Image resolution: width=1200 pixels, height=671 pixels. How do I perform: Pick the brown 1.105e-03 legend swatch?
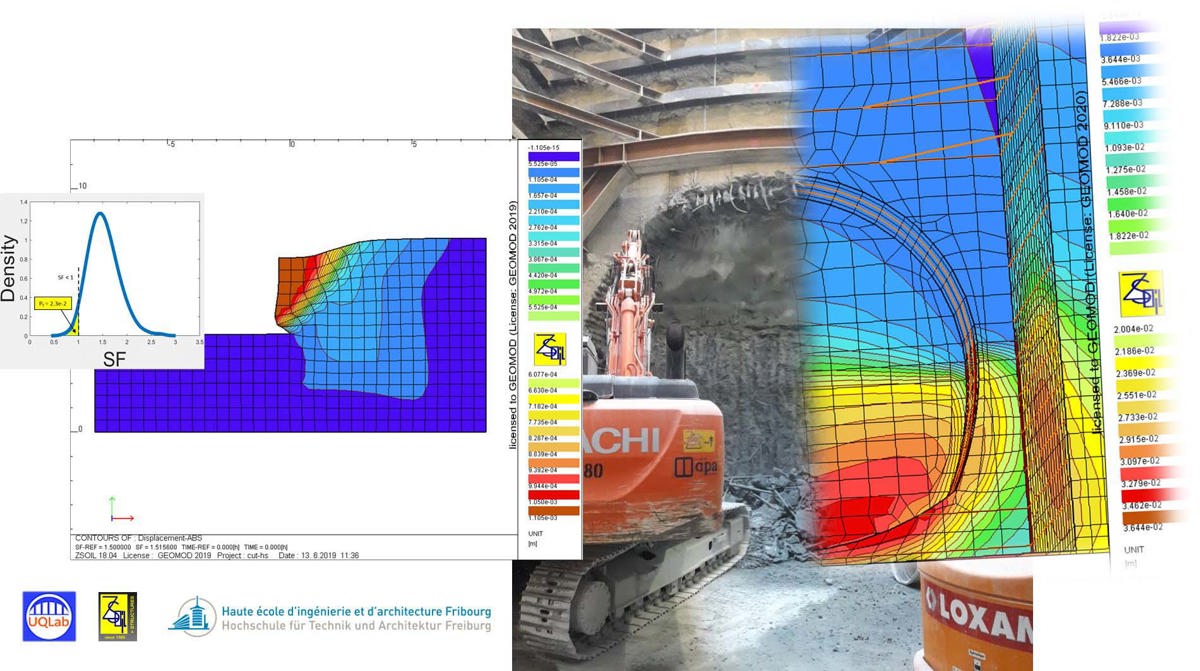[550, 510]
